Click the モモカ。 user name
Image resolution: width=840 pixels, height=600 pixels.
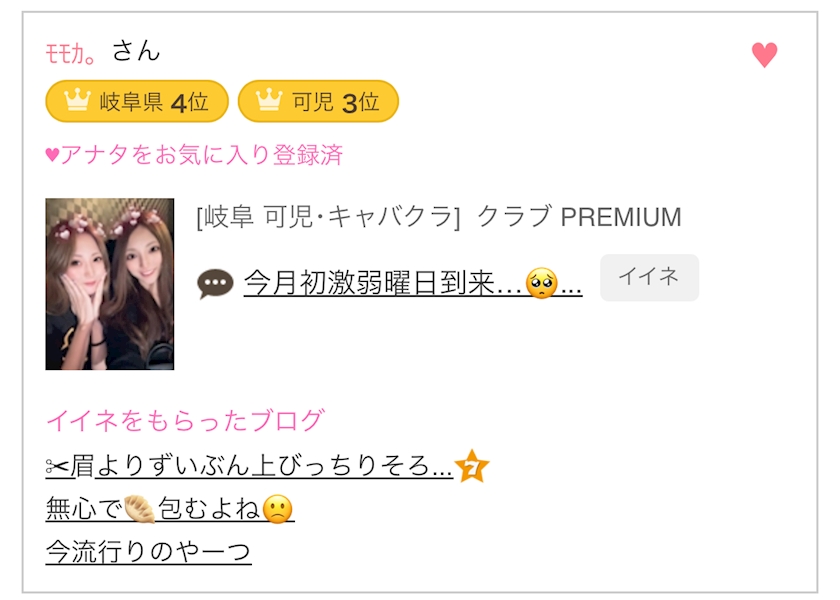(71, 53)
